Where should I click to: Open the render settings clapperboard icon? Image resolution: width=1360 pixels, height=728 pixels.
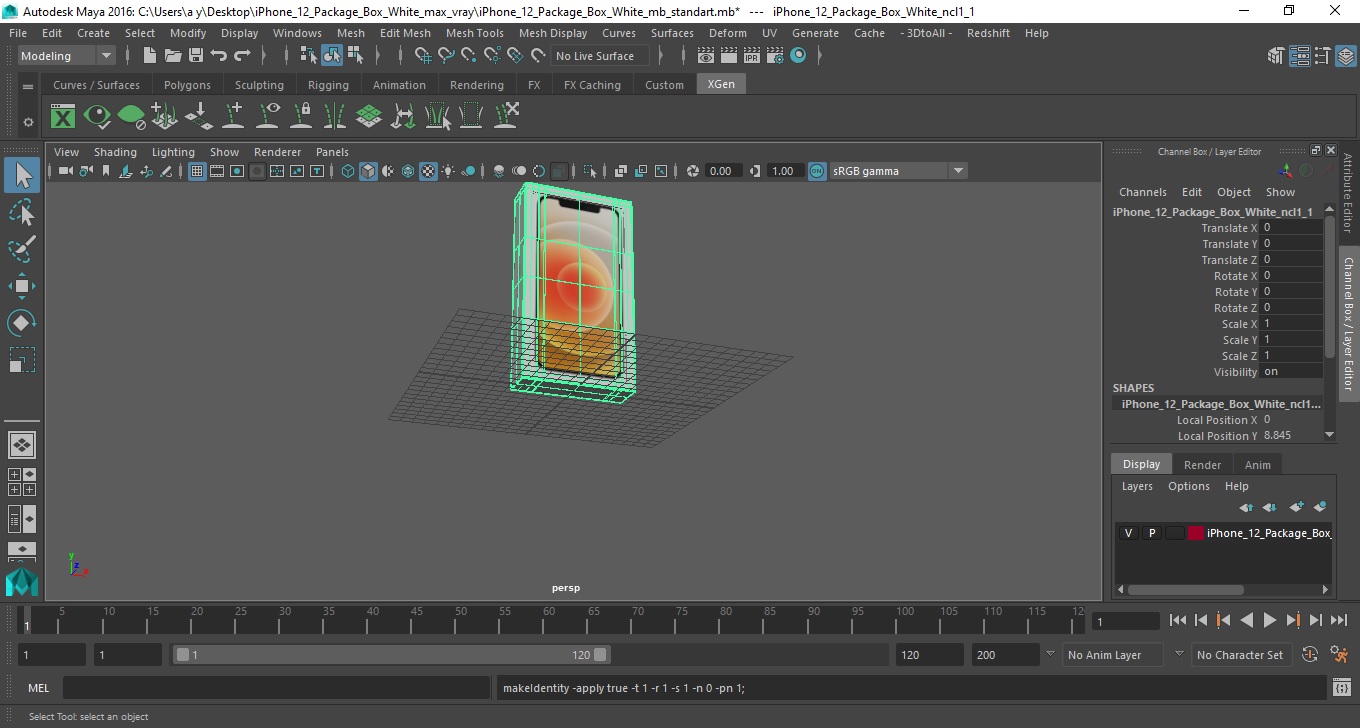coord(775,56)
